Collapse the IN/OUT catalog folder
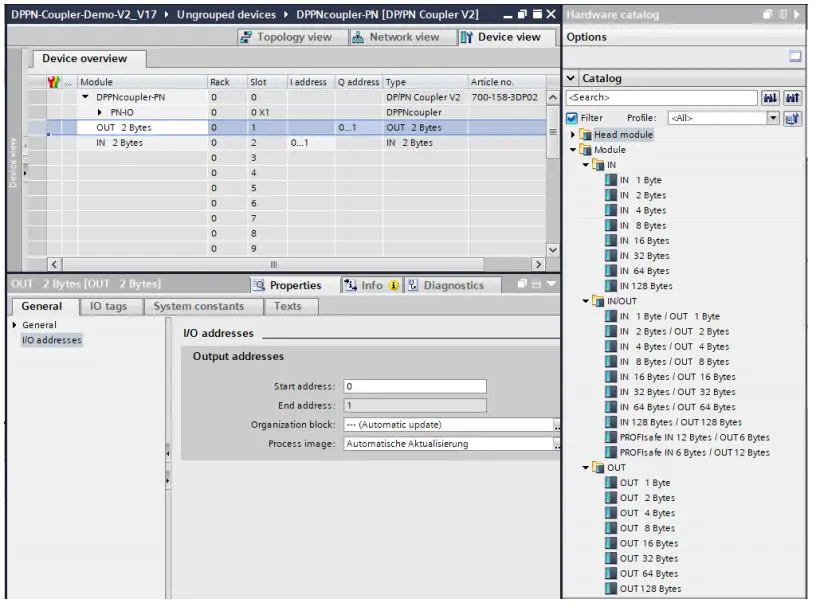Screen dimensions: 813x607 [586, 301]
